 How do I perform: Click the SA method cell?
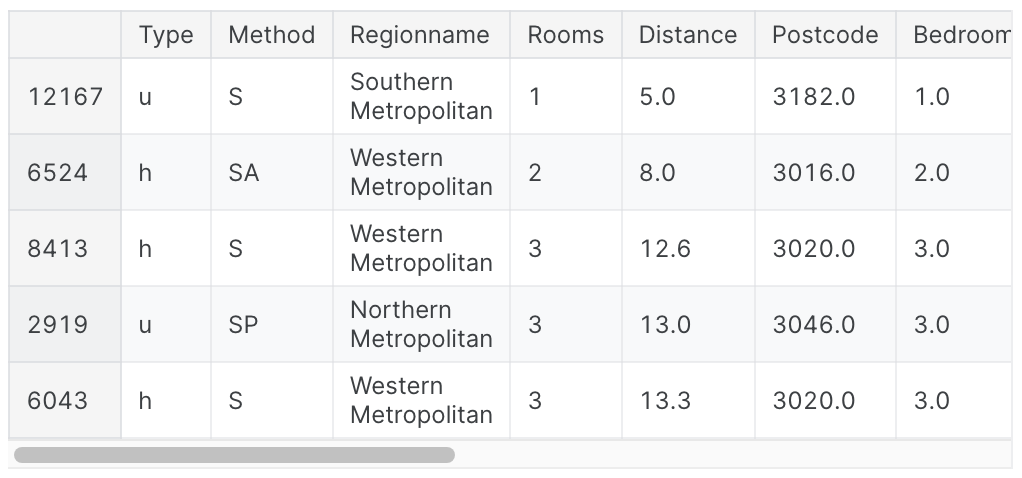(x=271, y=173)
